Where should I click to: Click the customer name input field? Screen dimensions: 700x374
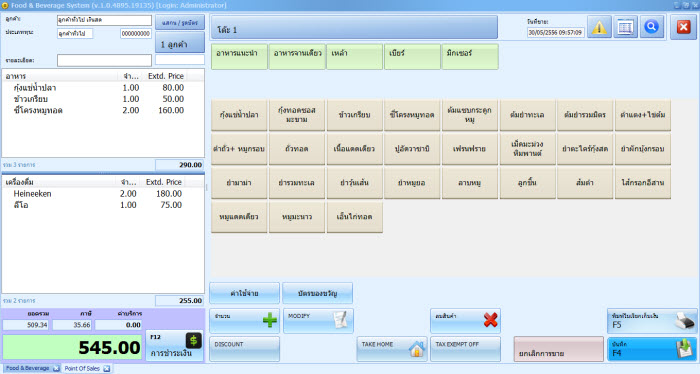(x=104, y=20)
